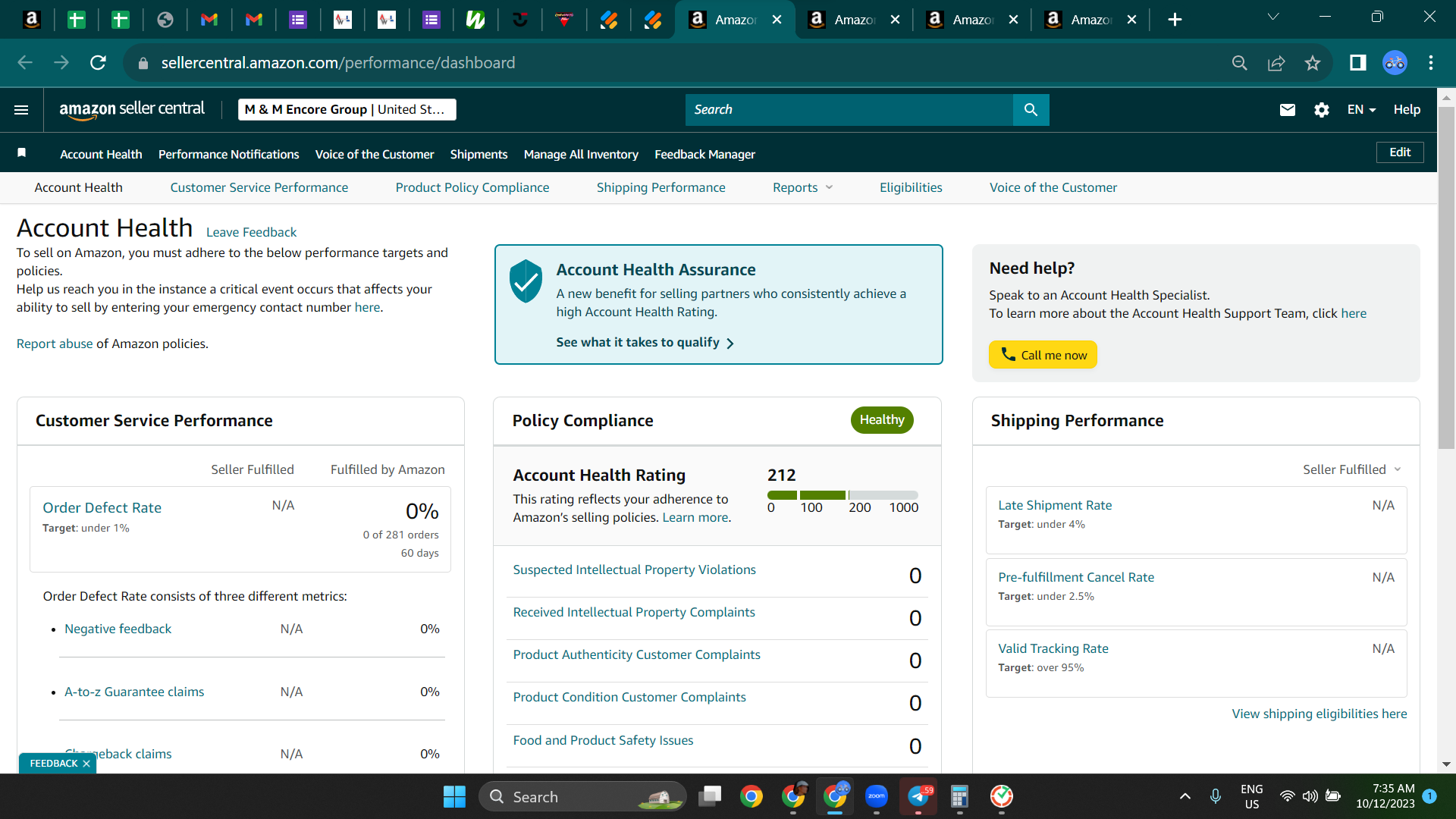Click the Account Health Assurance shield icon
The image size is (1456, 819).
tap(526, 281)
